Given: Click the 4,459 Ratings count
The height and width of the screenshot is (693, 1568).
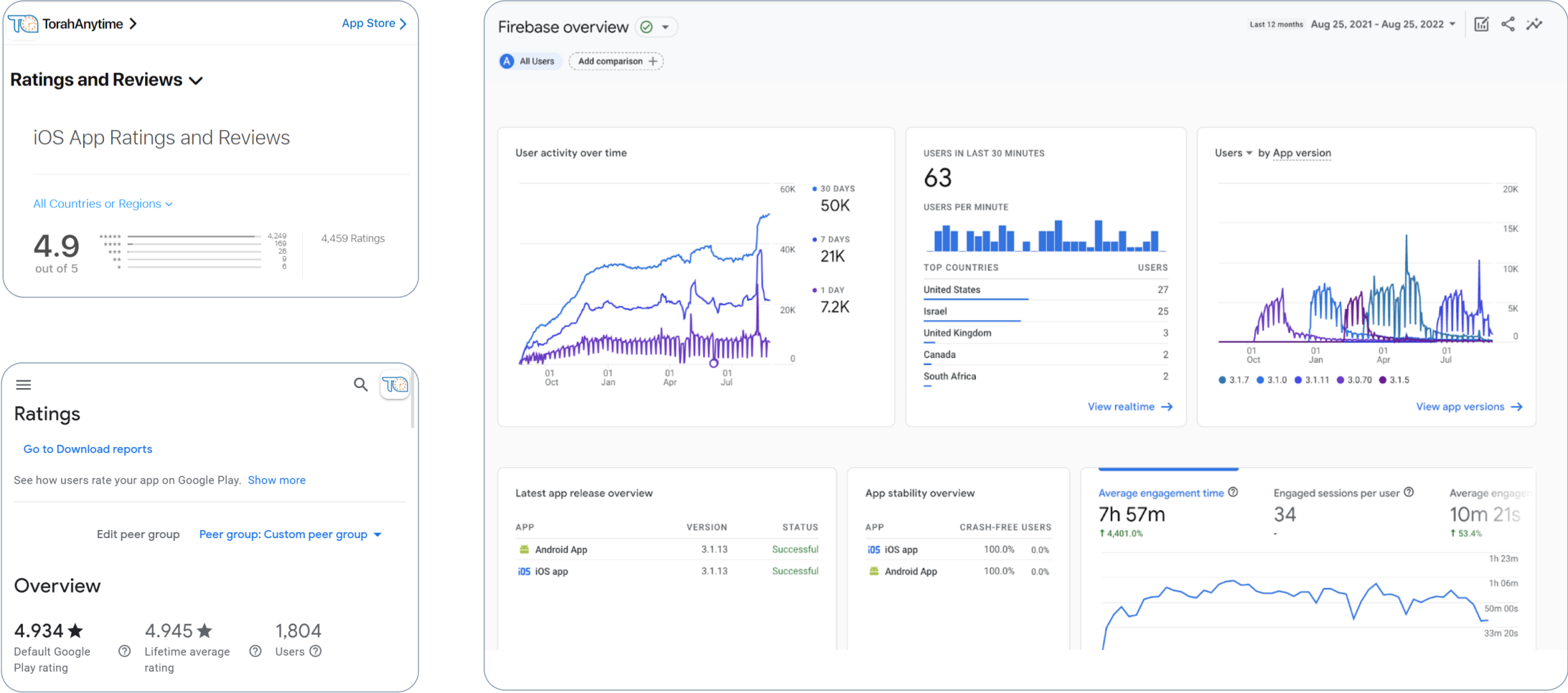Looking at the screenshot, I should 352,239.
